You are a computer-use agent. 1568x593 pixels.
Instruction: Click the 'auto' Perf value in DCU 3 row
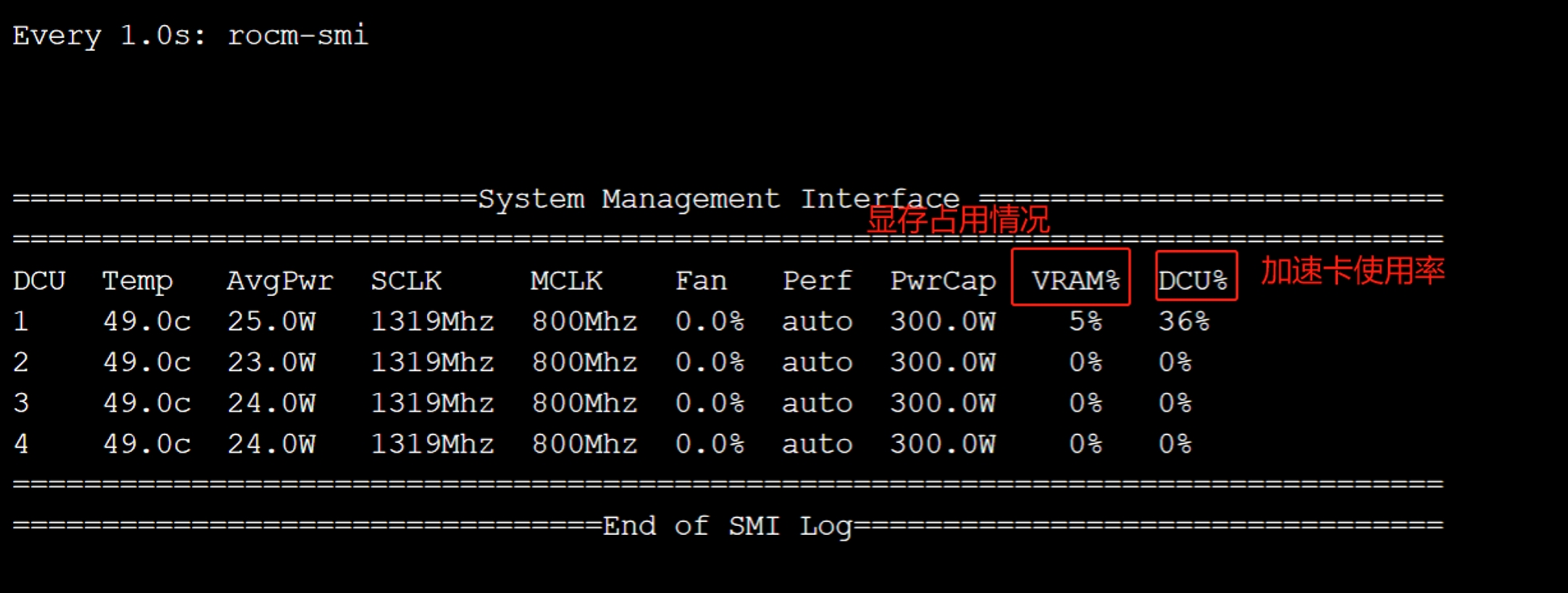[x=817, y=403]
